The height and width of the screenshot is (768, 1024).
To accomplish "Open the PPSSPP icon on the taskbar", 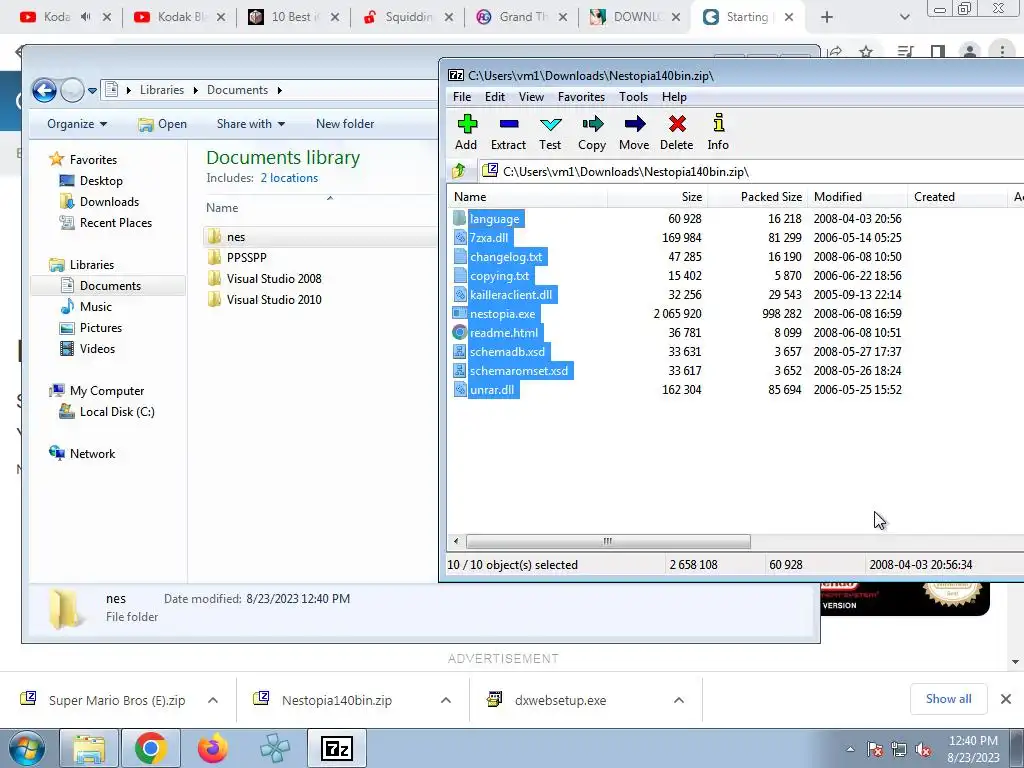I will [275, 748].
